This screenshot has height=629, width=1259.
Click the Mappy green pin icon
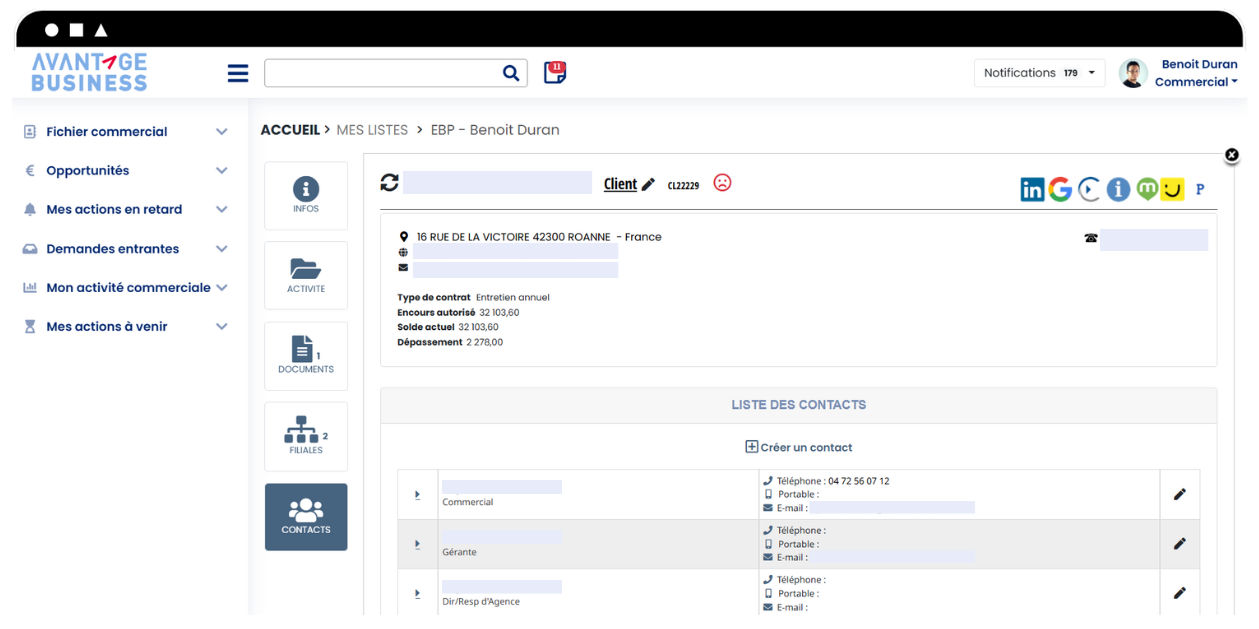[x=1146, y=189]
